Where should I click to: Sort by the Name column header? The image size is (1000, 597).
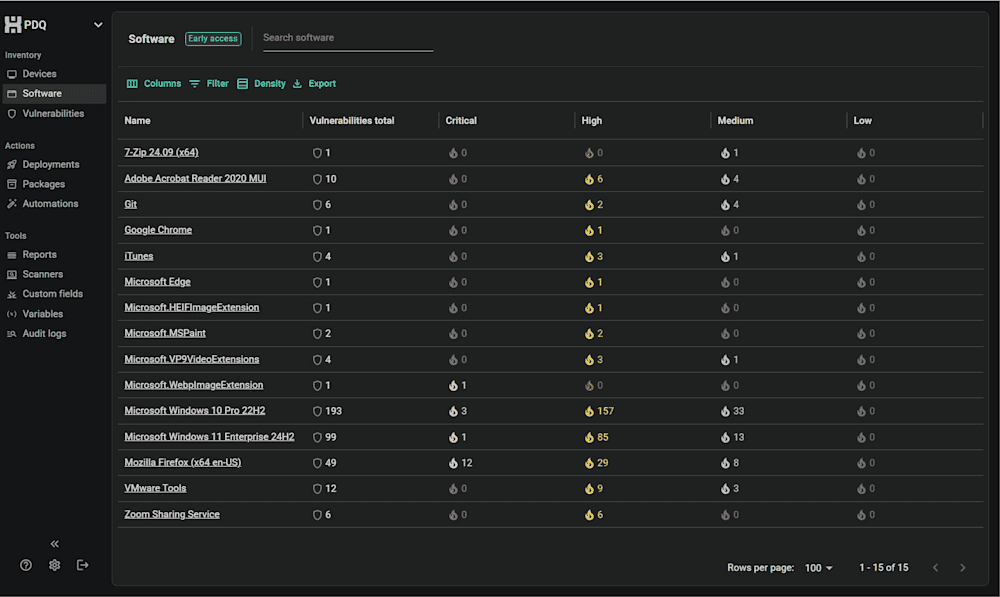pyautogui.click(x=137, y=121)
